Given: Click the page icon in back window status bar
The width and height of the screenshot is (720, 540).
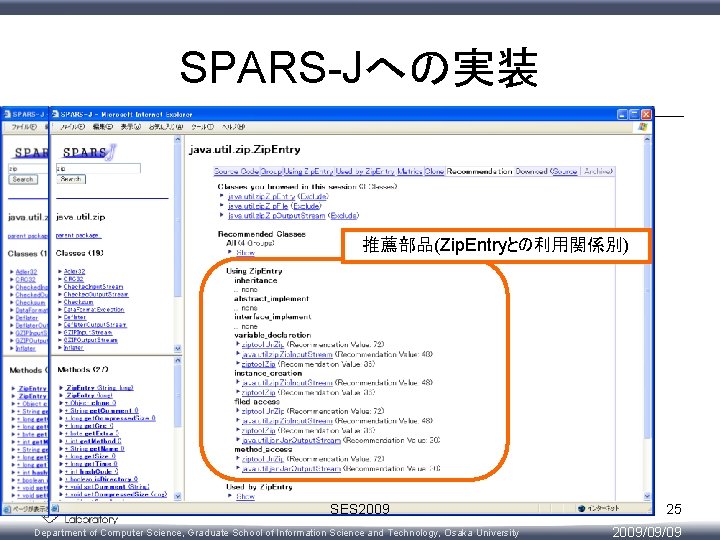Looking at the screenshot, I should [x=7, y=508].
